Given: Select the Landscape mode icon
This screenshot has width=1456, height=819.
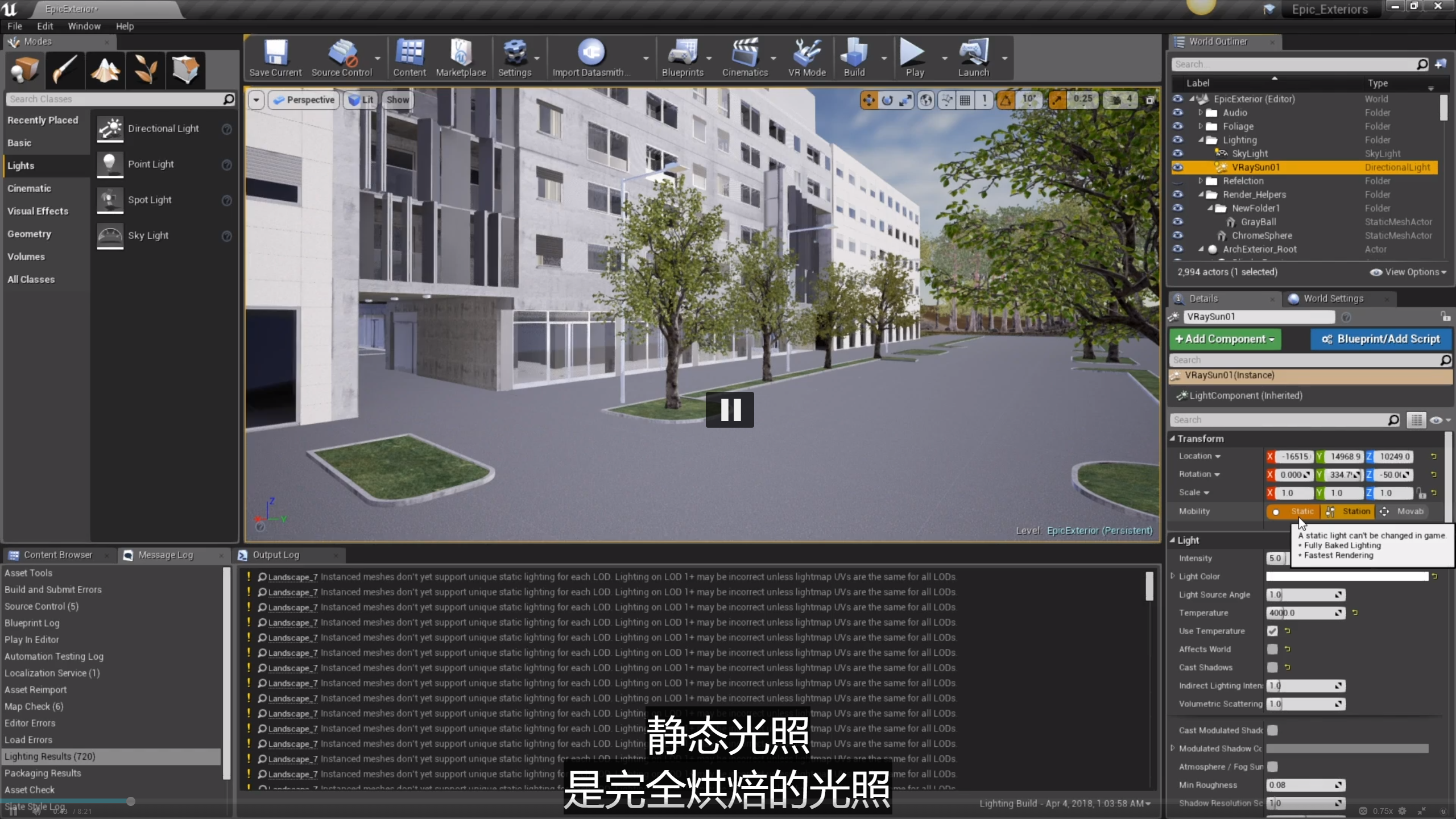Looking at the screenshot, I should click(x=105, y=70).
